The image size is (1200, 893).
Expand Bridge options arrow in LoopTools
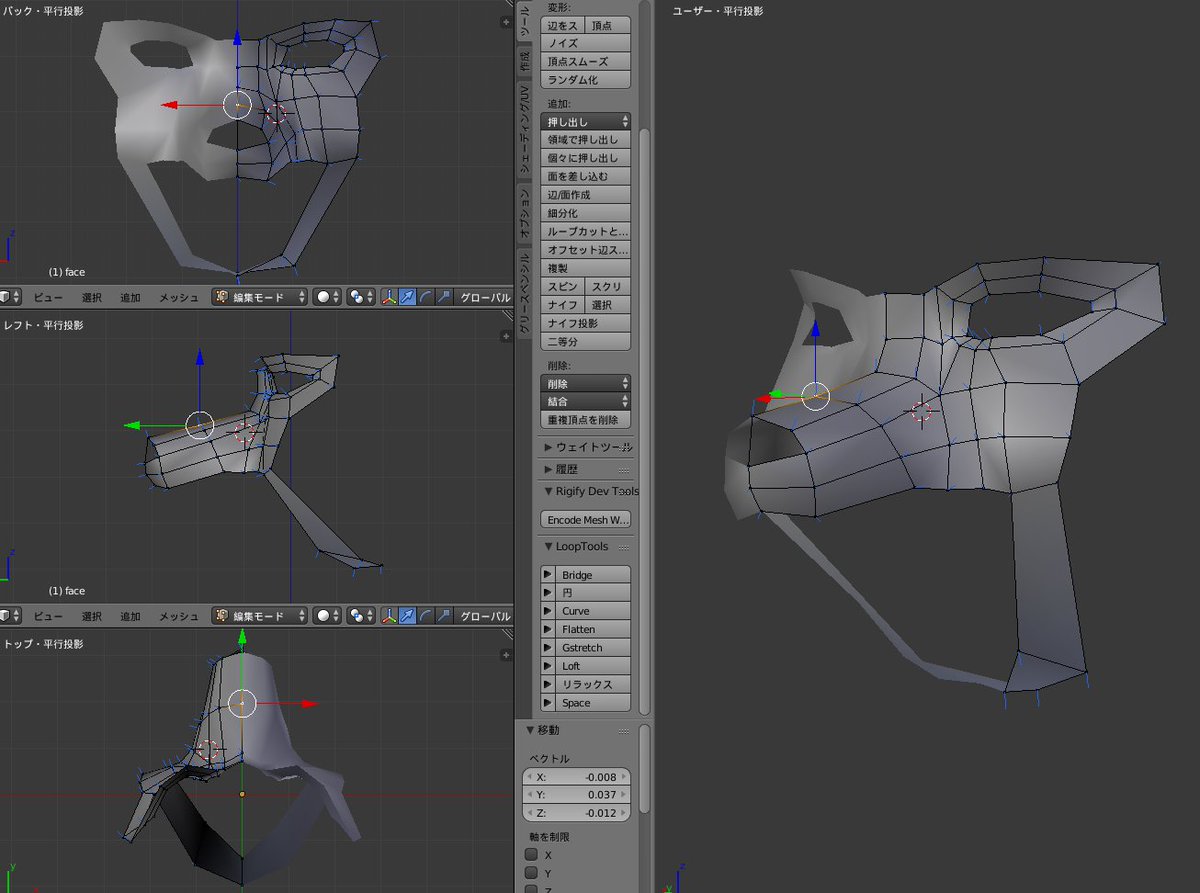(x=547, y=575)
